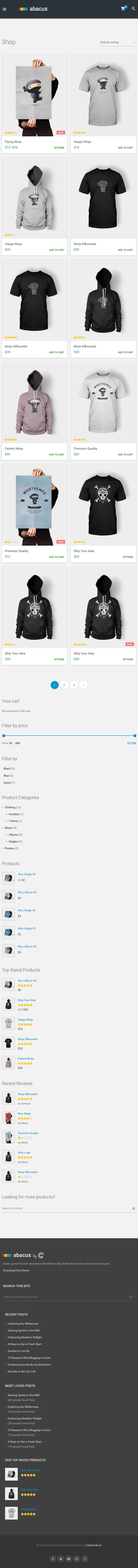This screenshot has height=1568, width=138.
Task: Open the hamburger menu in the header
Action: click(x=4, y=9)
